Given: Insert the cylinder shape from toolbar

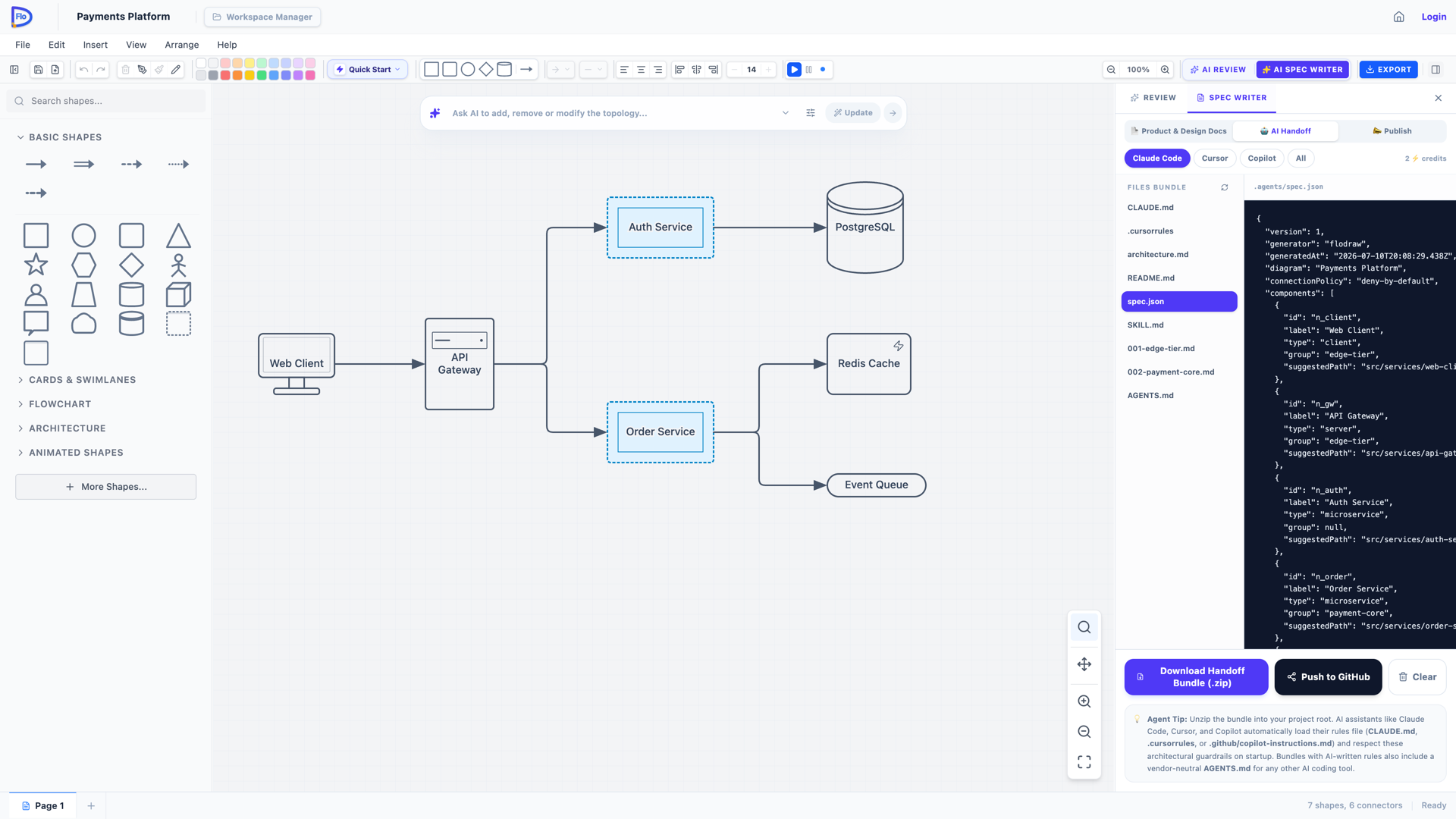Looking at the screenshot, I should click(504, 70).
